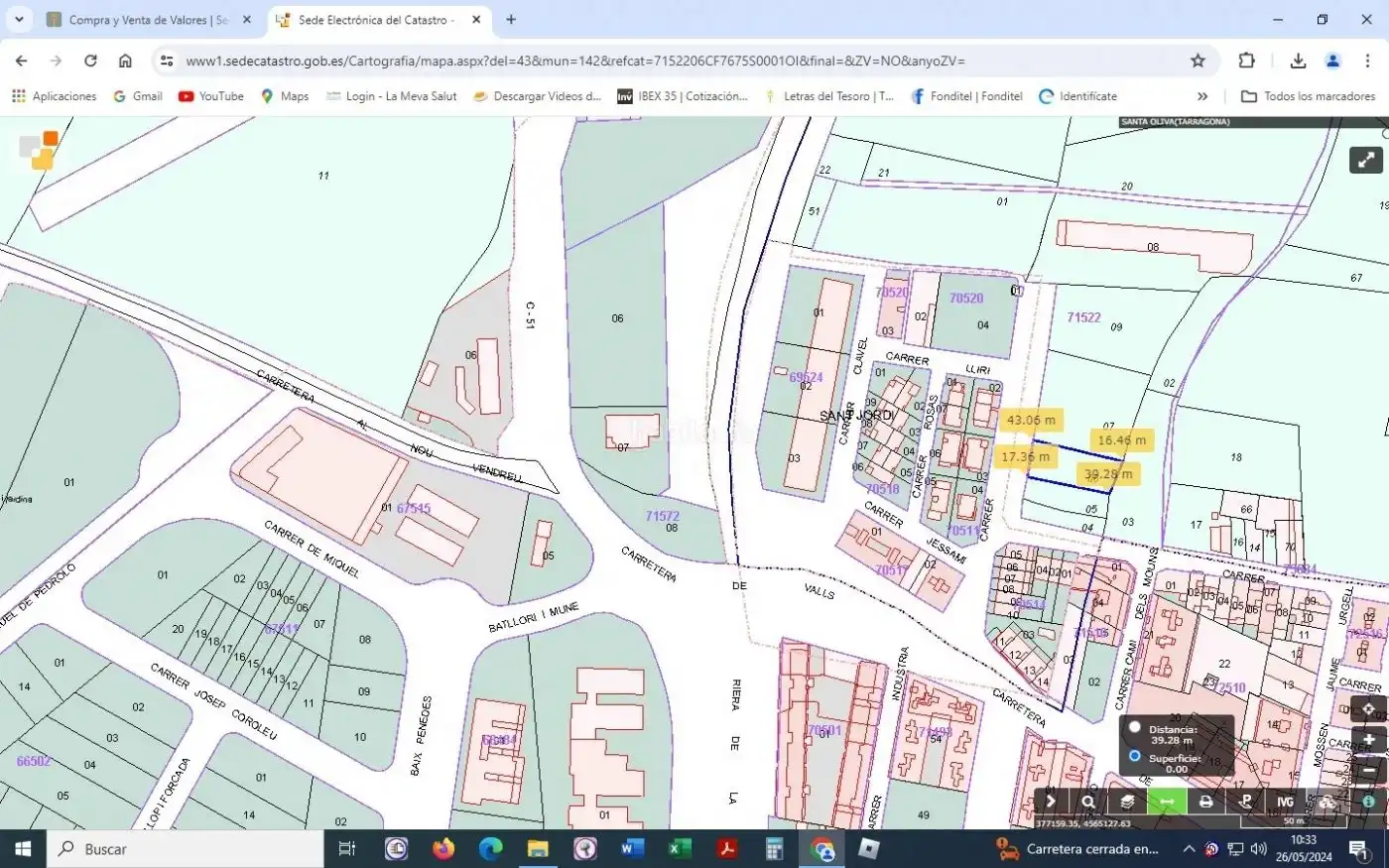The height and width of the screenshot is (868, 1389).
Task: Open the Chrome three-dot menu
Action: (1368, 61)
